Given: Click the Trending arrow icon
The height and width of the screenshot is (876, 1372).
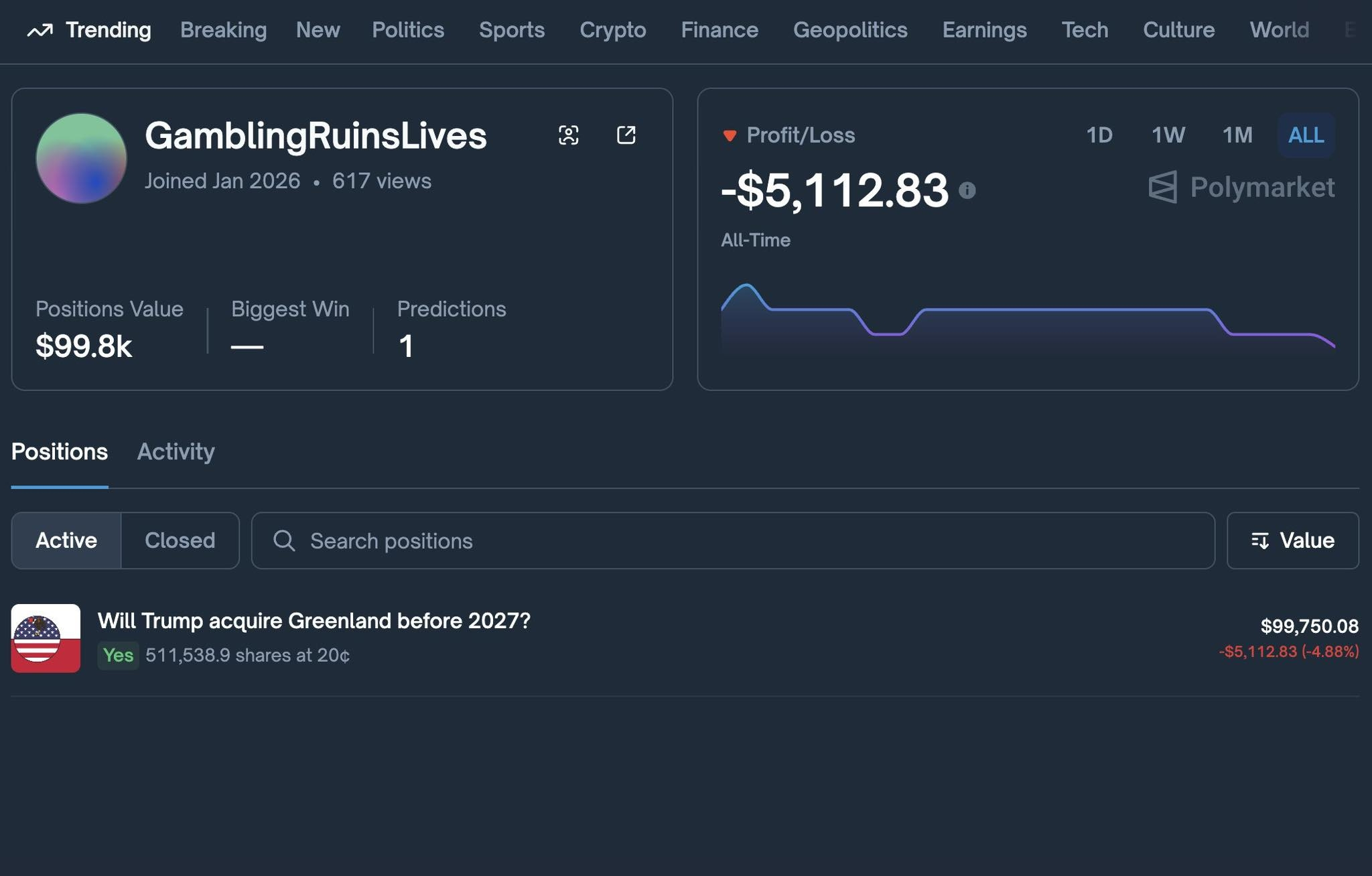Looking at the screenshot, I should coord(40,30).
